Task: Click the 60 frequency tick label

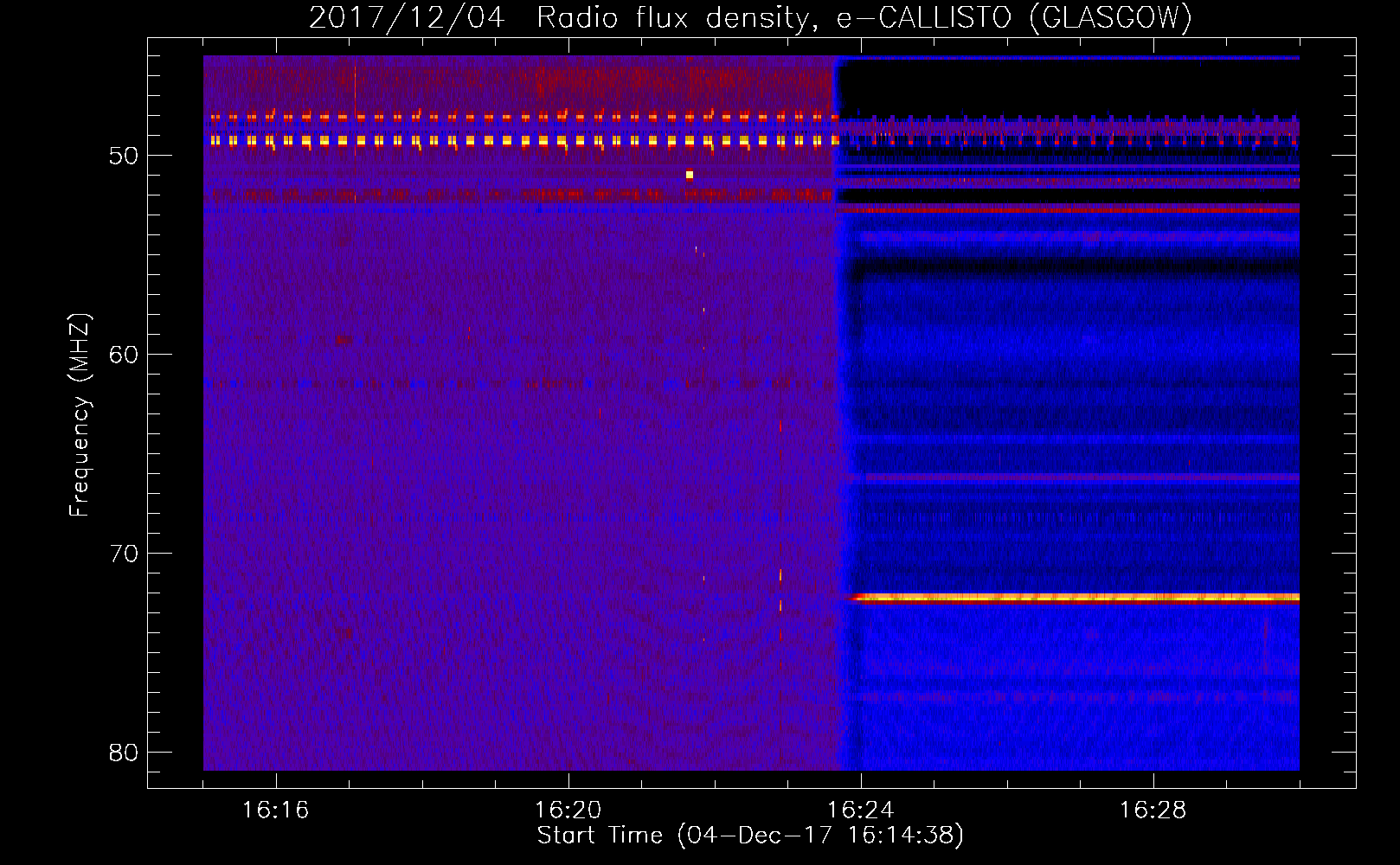Action: 124,355
